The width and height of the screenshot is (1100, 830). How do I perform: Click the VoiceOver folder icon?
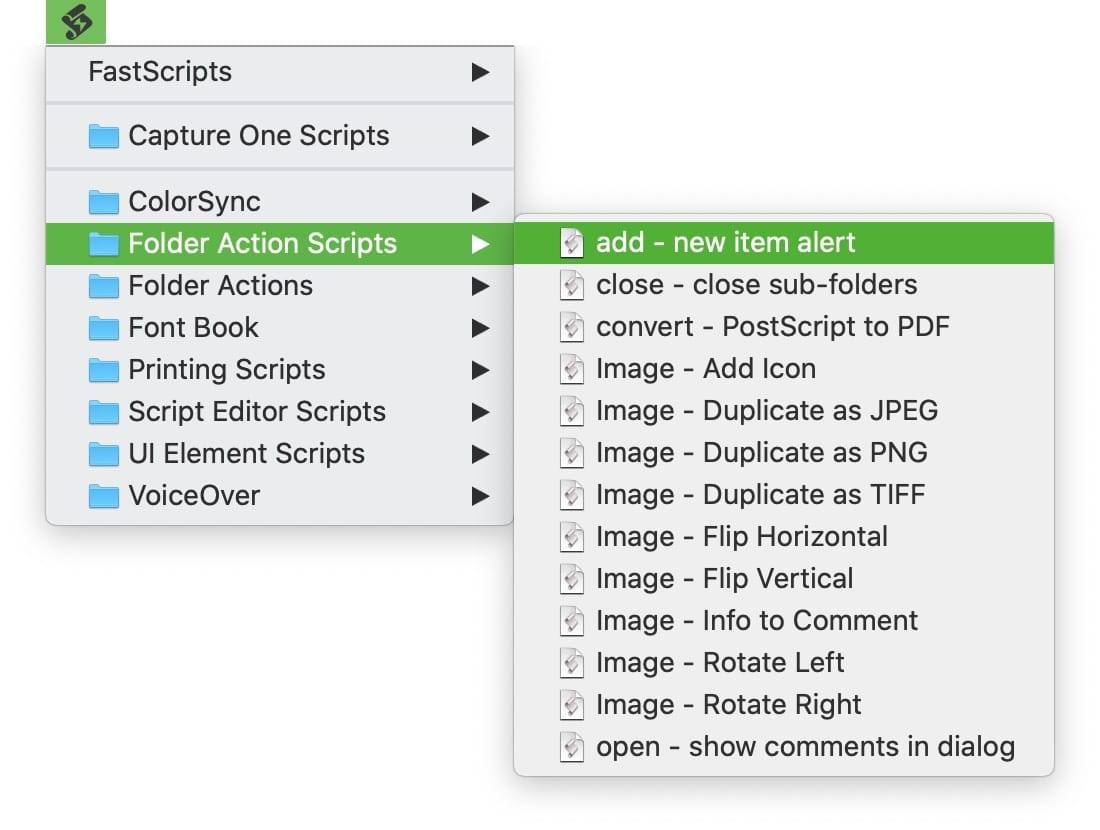tap(104, 496)
